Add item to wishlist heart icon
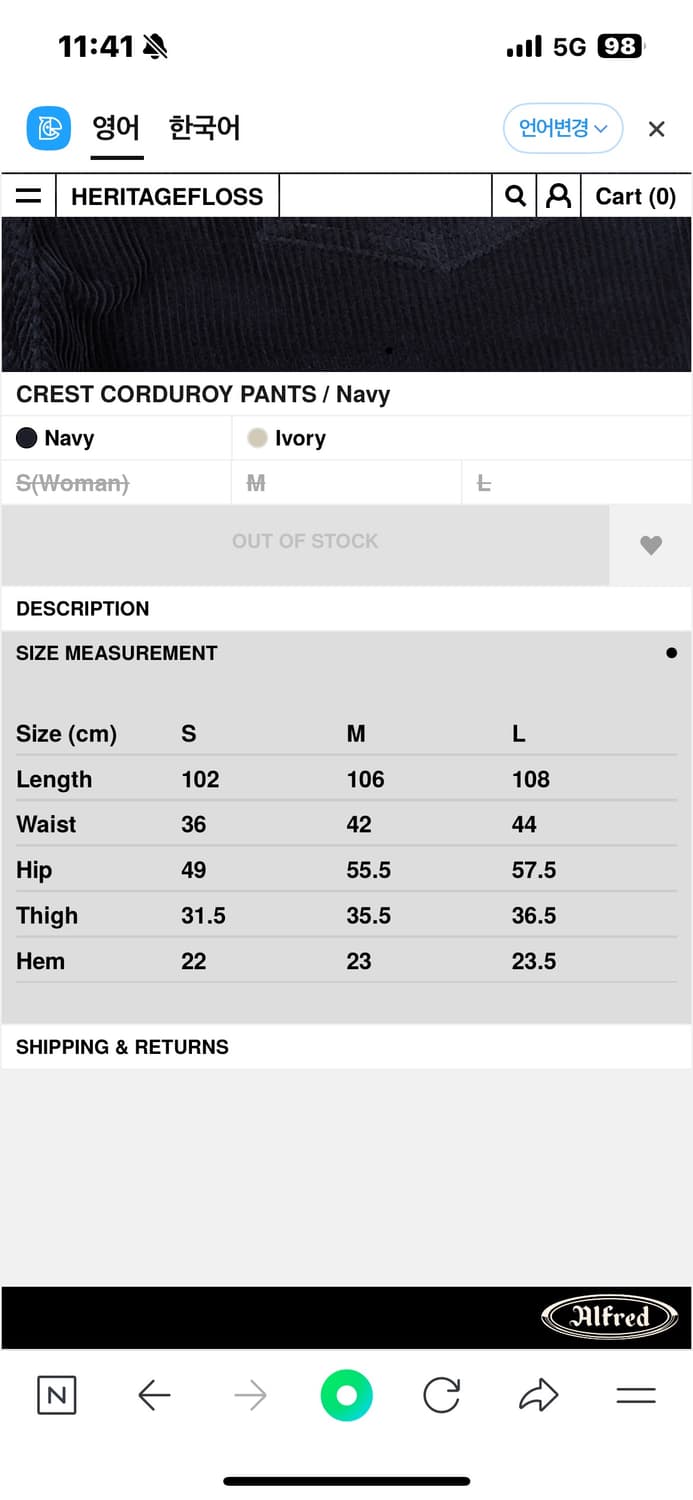 (651, 545)
